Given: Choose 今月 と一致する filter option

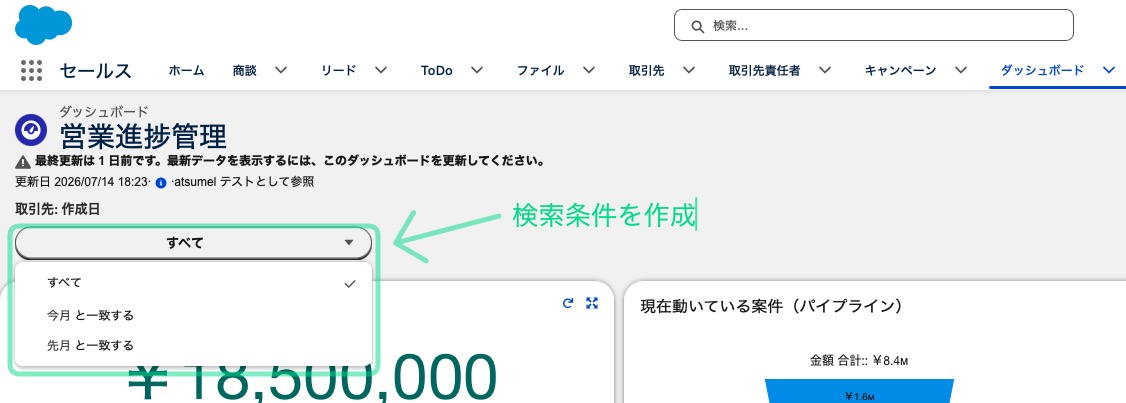Looking at the screenshot, I should click(x=193, y=315).
